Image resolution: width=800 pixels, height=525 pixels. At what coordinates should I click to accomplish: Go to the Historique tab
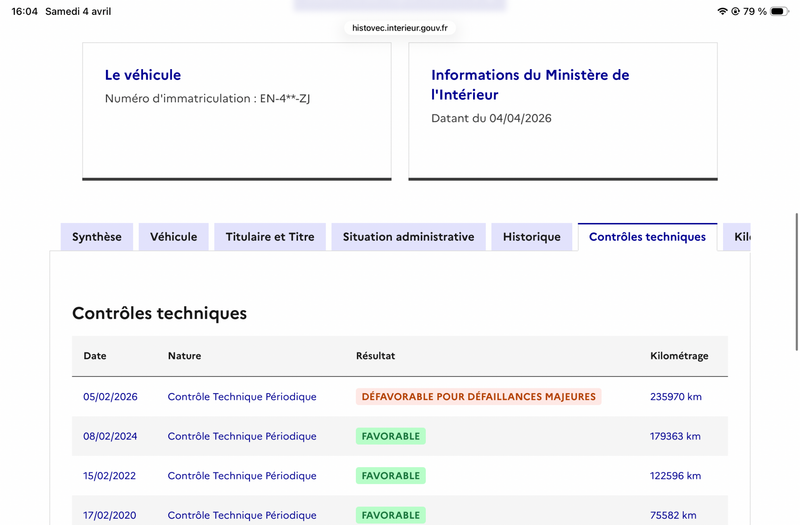[532, 237]
